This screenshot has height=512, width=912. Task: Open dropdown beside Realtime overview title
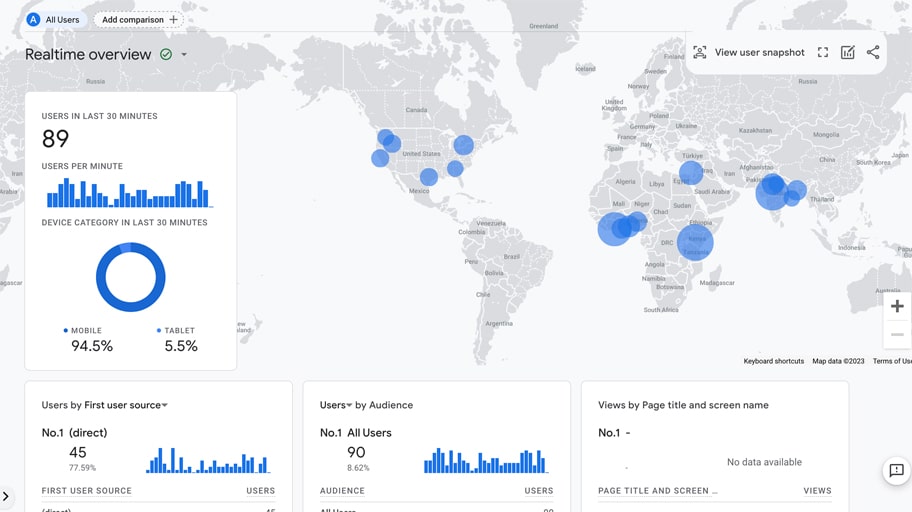(x=184, y=55)
